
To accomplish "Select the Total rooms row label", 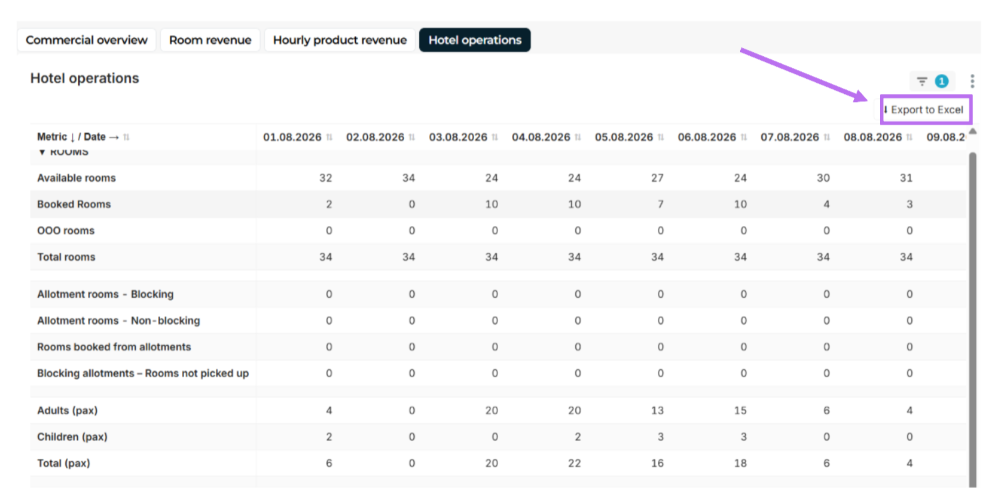I will 66,257.
